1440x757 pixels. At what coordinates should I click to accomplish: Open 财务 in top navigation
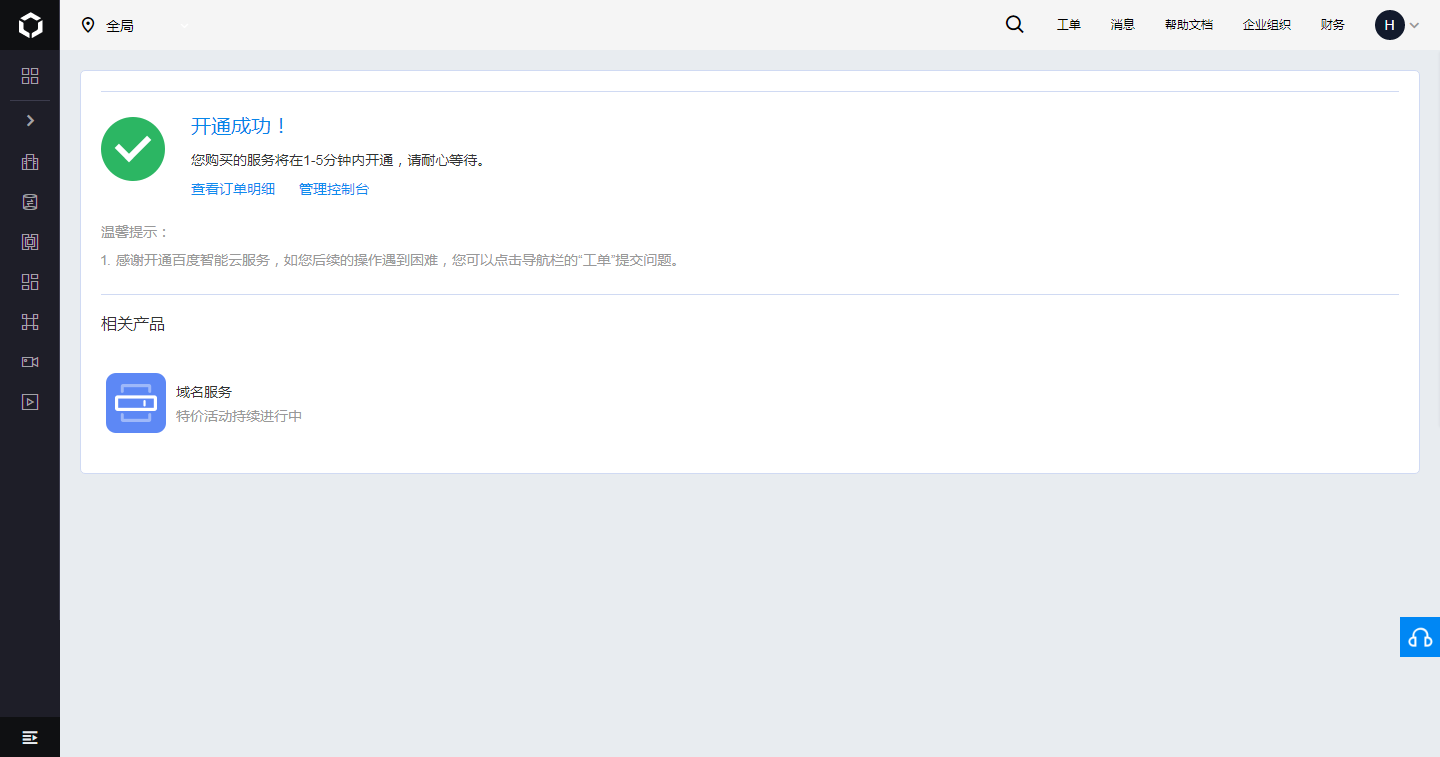(x=1333, y=25)
